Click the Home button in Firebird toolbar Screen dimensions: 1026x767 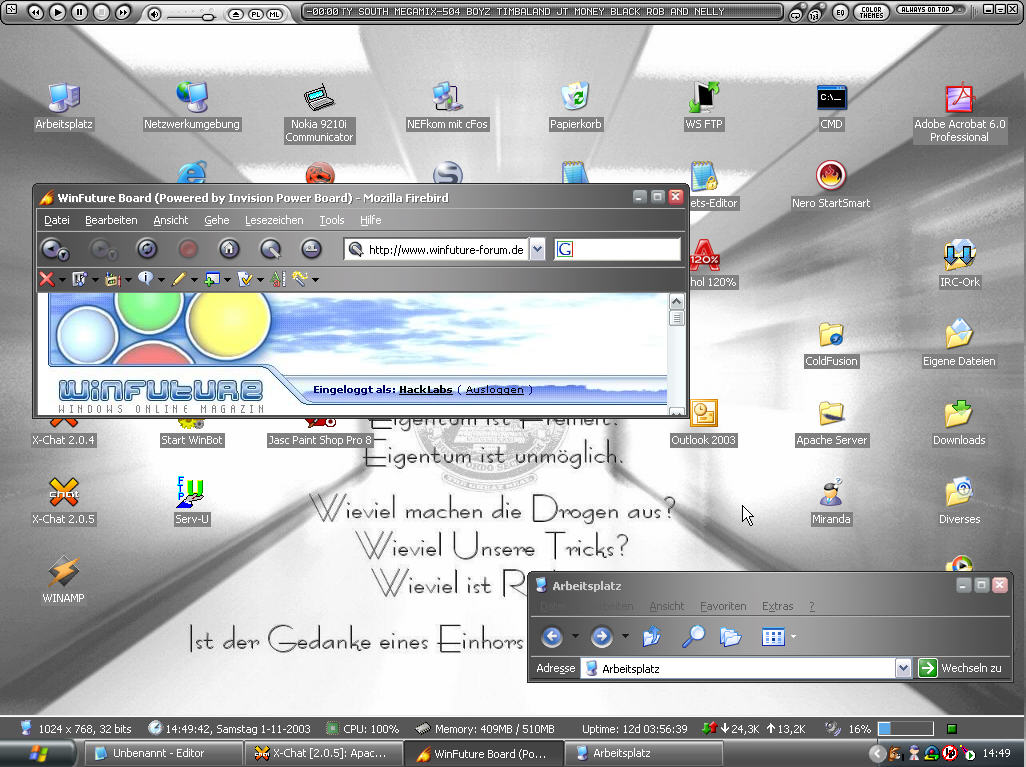point(228,249)
